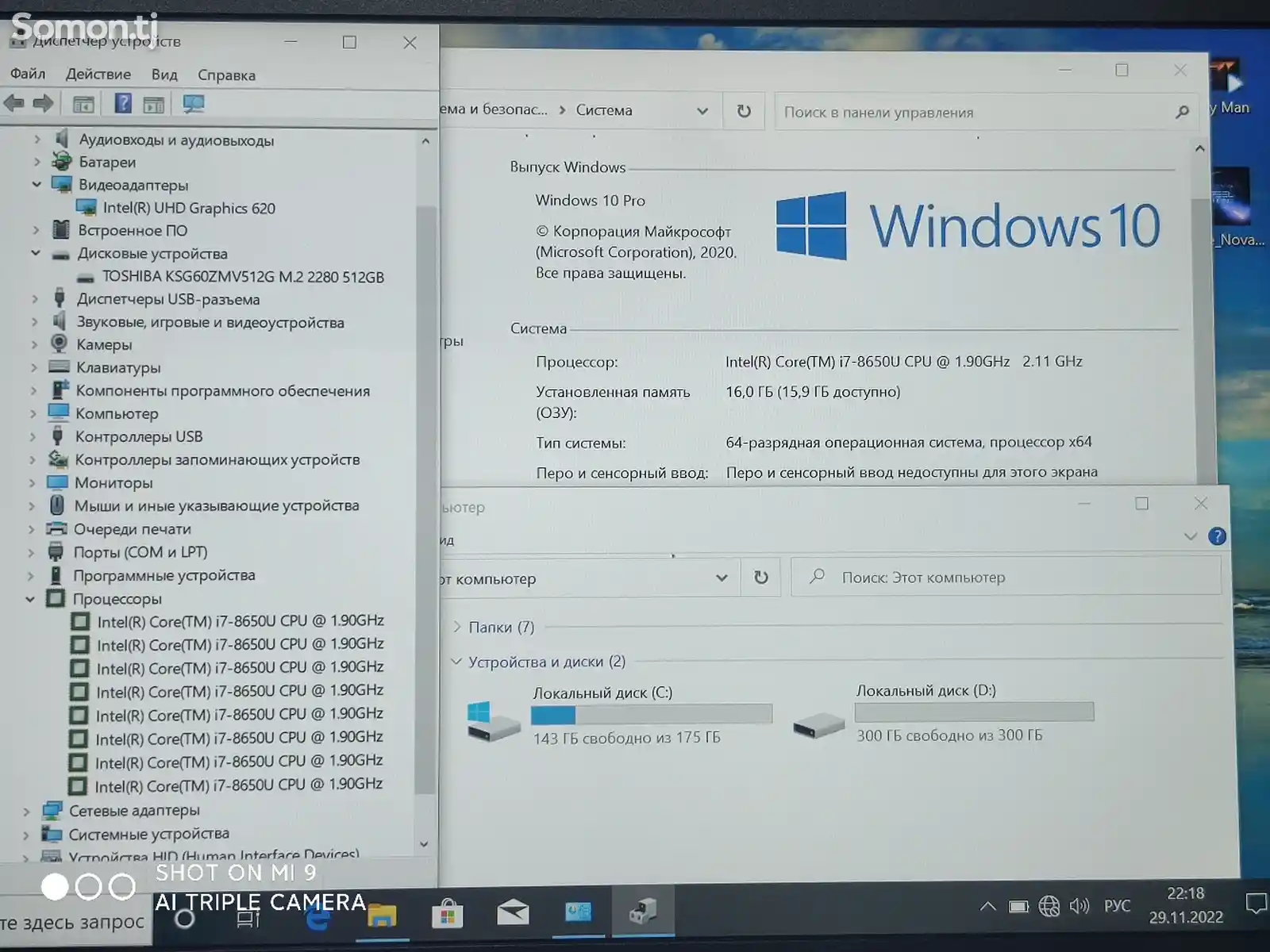Image resolution: width=1270 pixels, height=952 pixels.
Task: Click the Back arrow in Device Manager toolbar
Action: click(14, 103)
